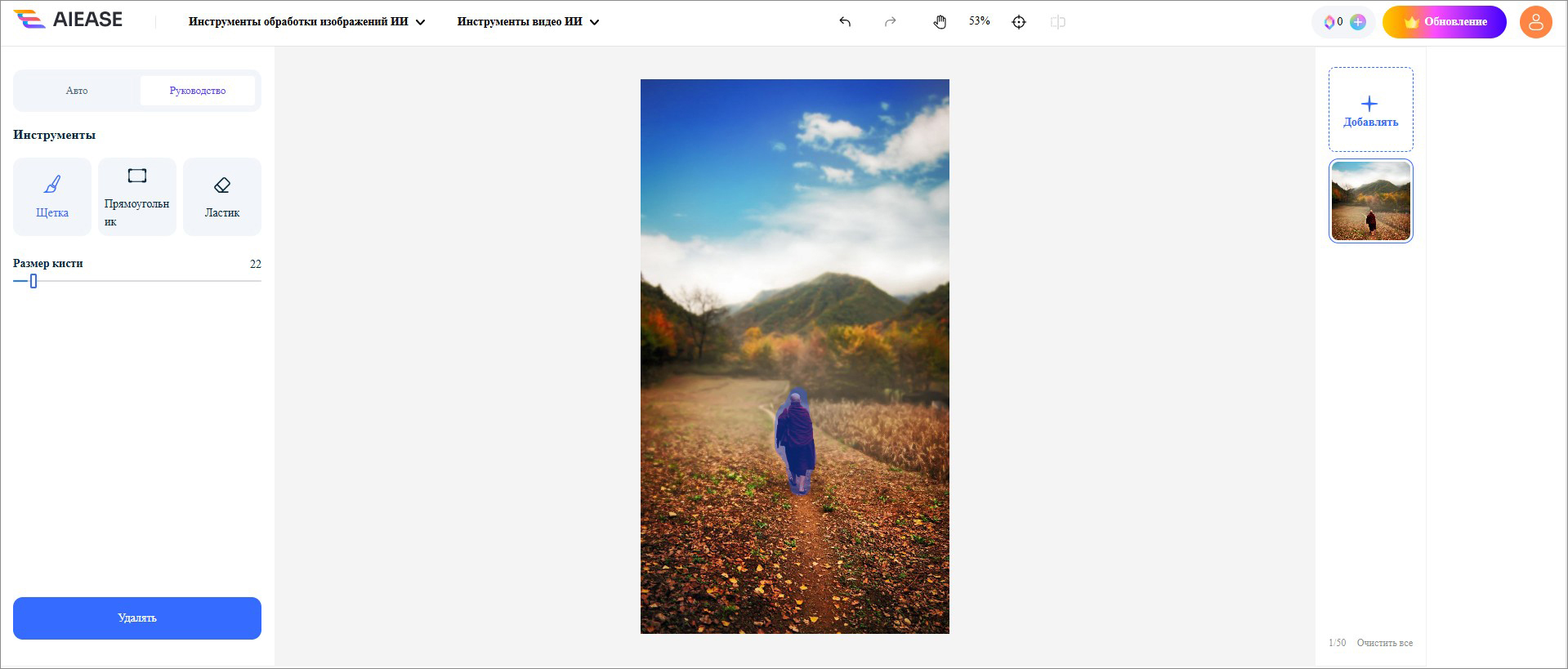Click the undo arrow icon
Image resolution: width=1568 pixels, height=669 pixels.
pyautogui.click(x=845, y=22)
